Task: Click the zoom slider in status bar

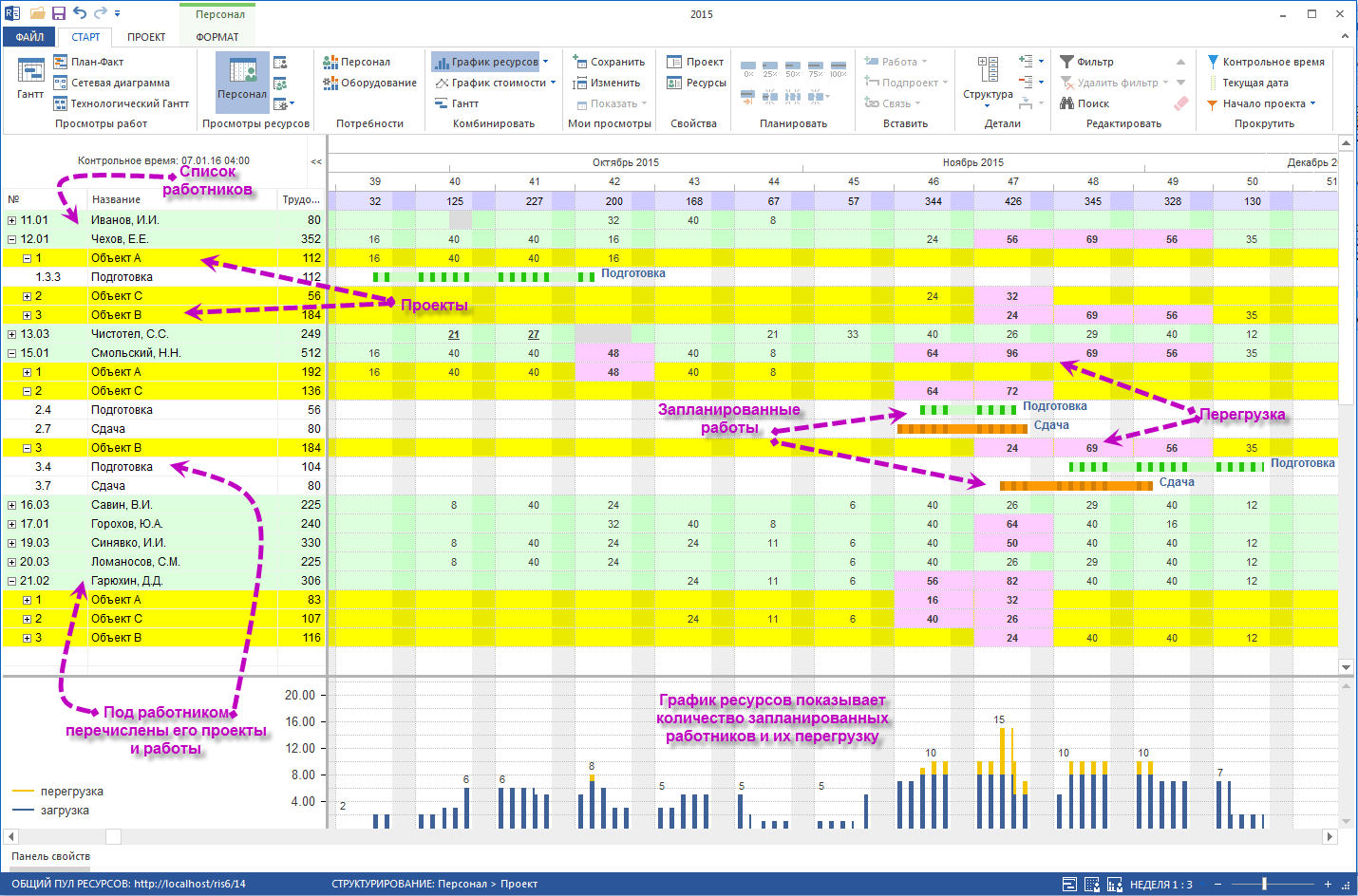Action: point(1264,884)
